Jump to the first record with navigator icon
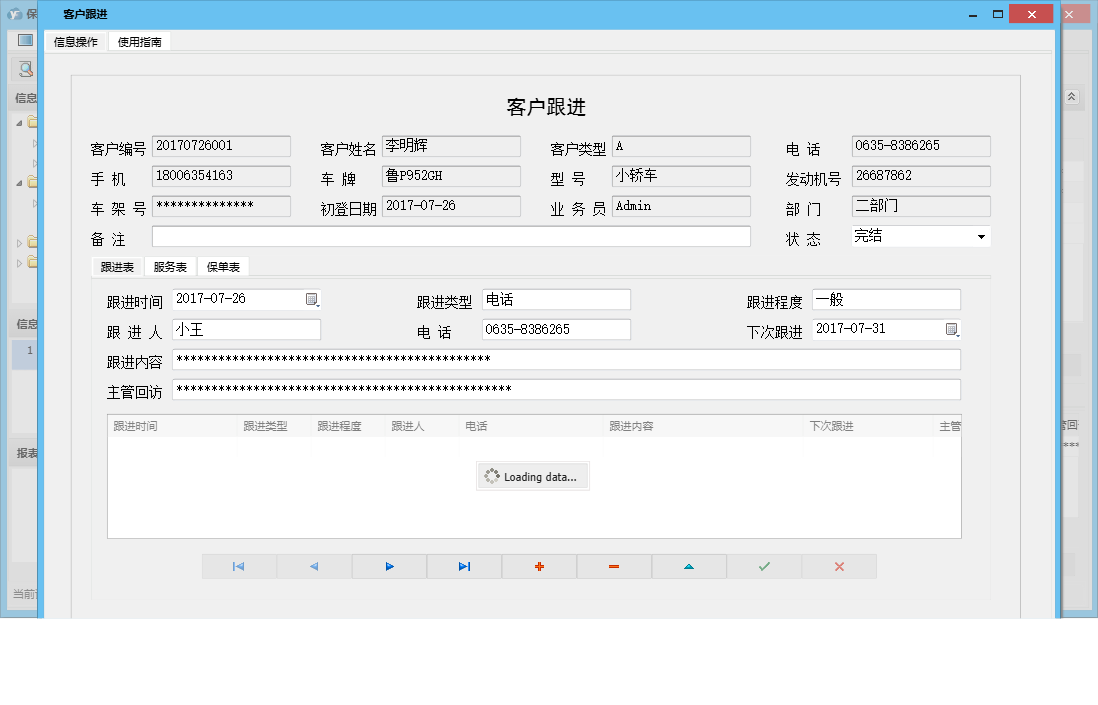The image size is (1098, 705). click(238, 566)
